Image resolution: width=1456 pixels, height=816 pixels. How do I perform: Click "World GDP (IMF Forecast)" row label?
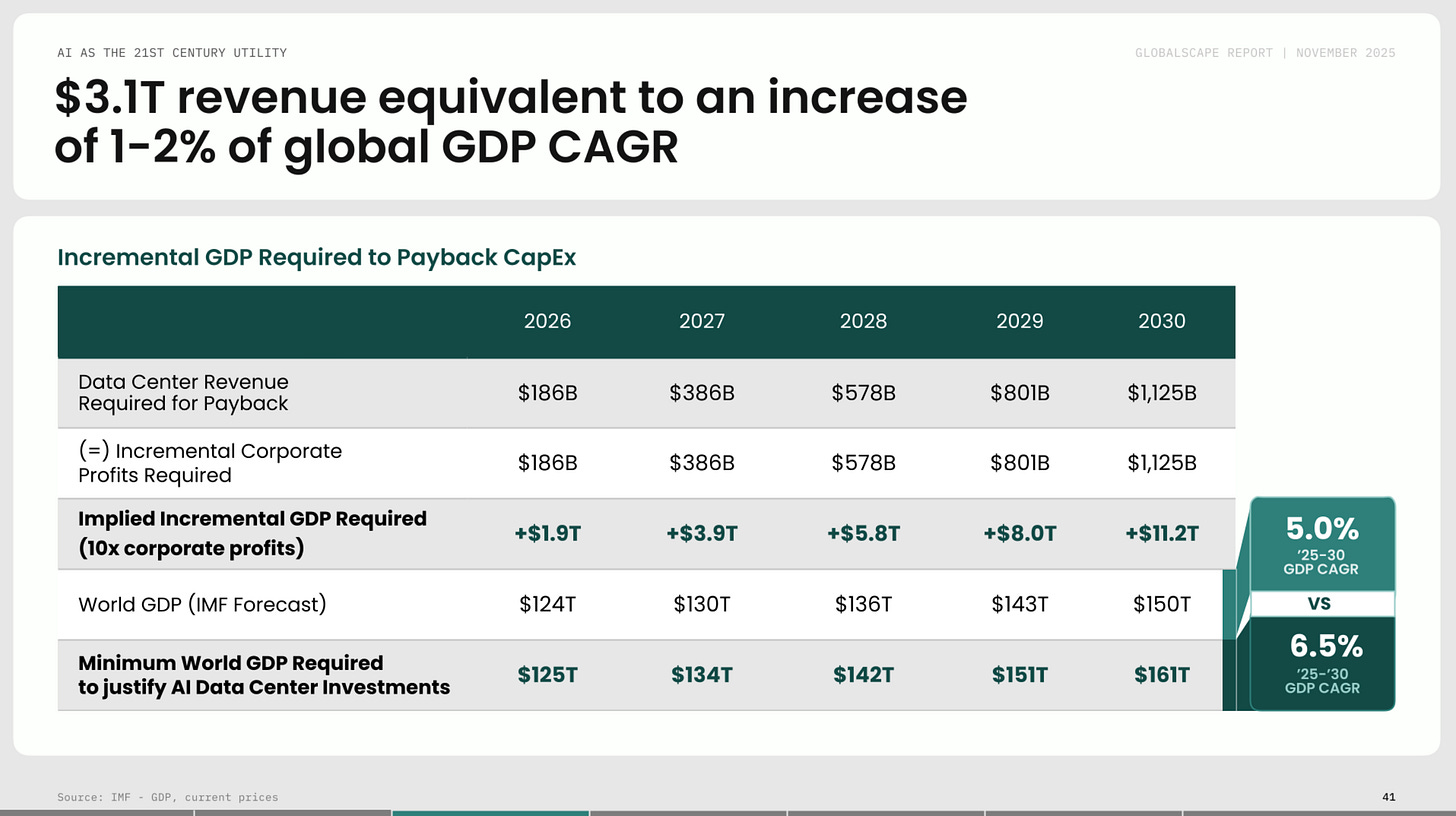202,604
